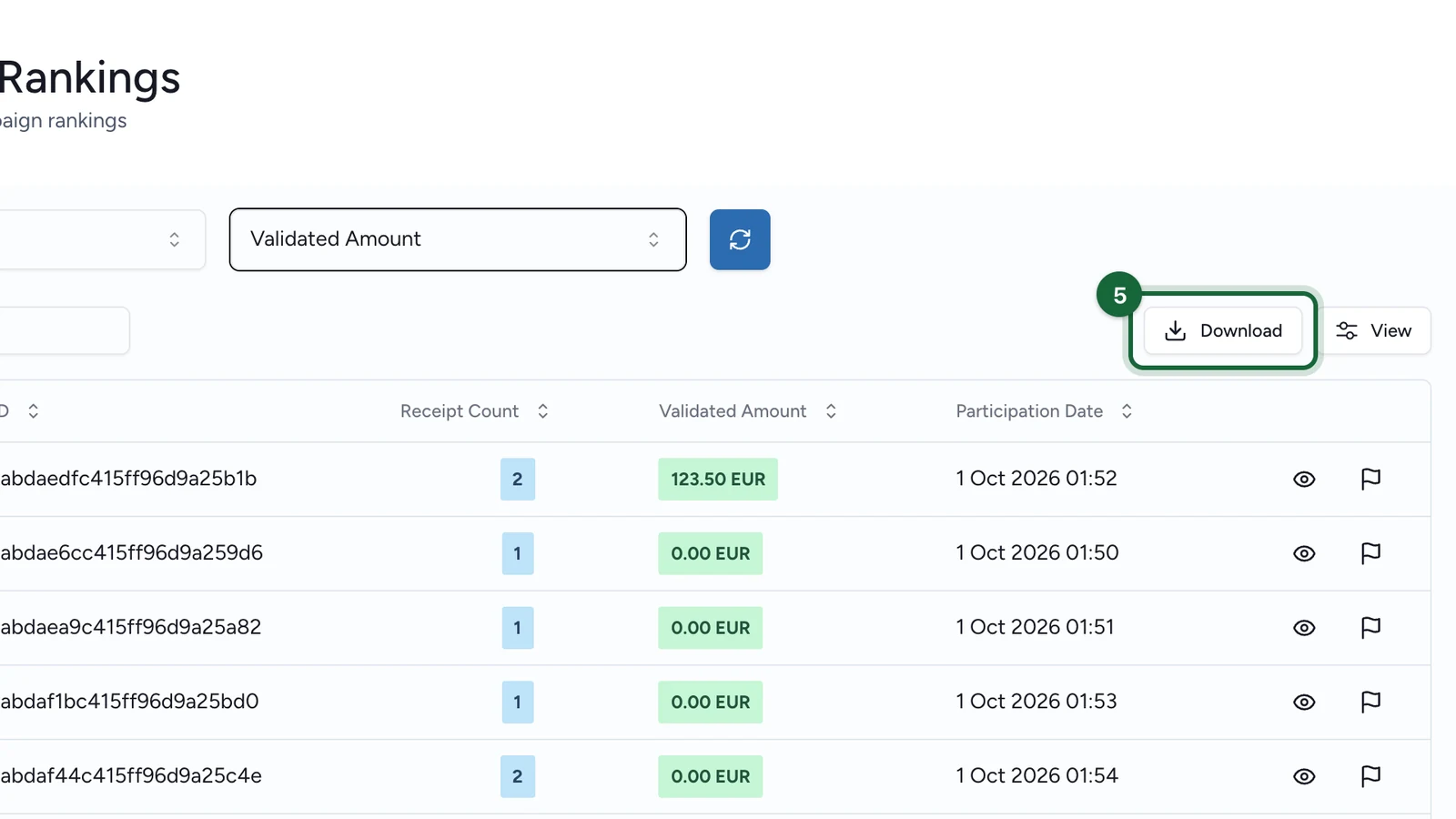
Task: Click ID ending in abdaf44c415ff96d9a25c4e
Action: pos(131,775)
